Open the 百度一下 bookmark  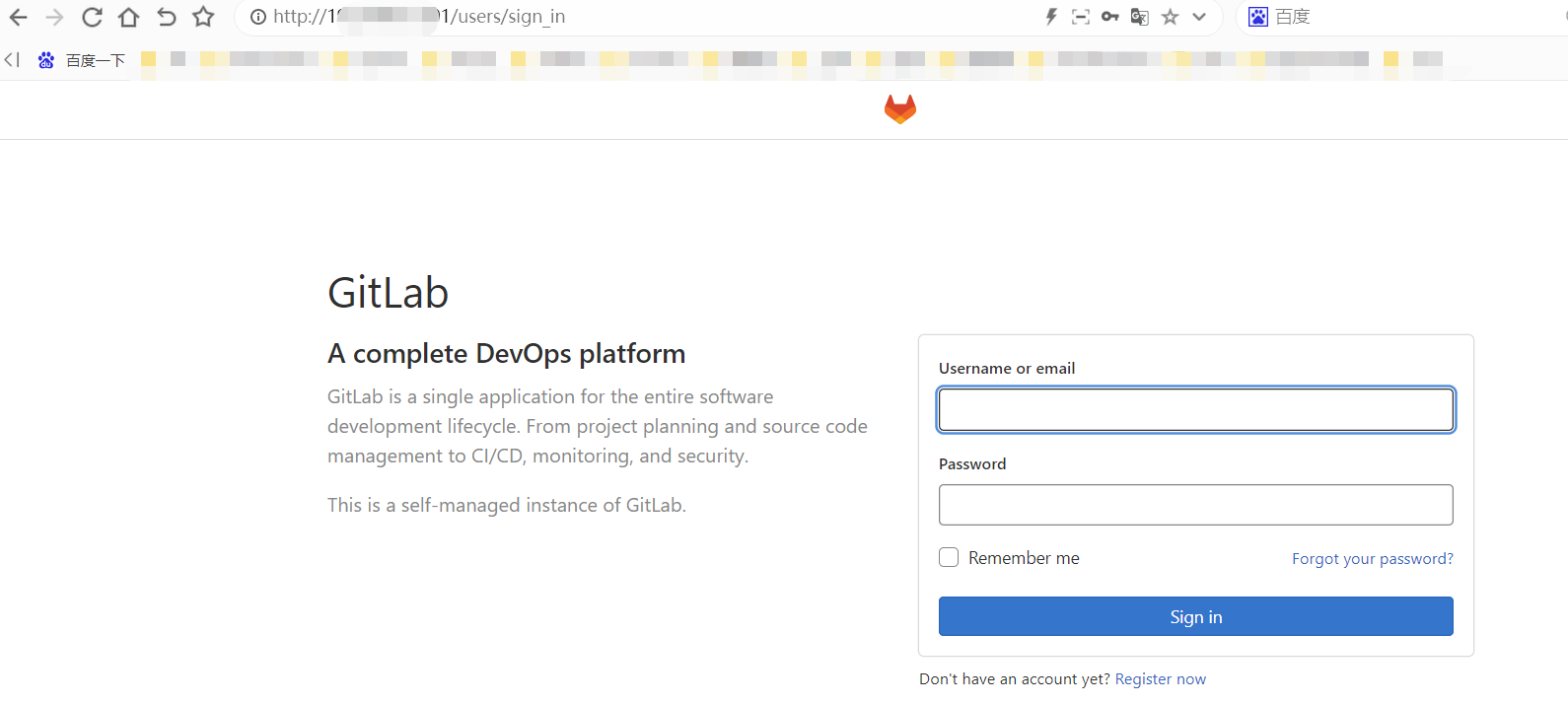[x=83, y=60]
